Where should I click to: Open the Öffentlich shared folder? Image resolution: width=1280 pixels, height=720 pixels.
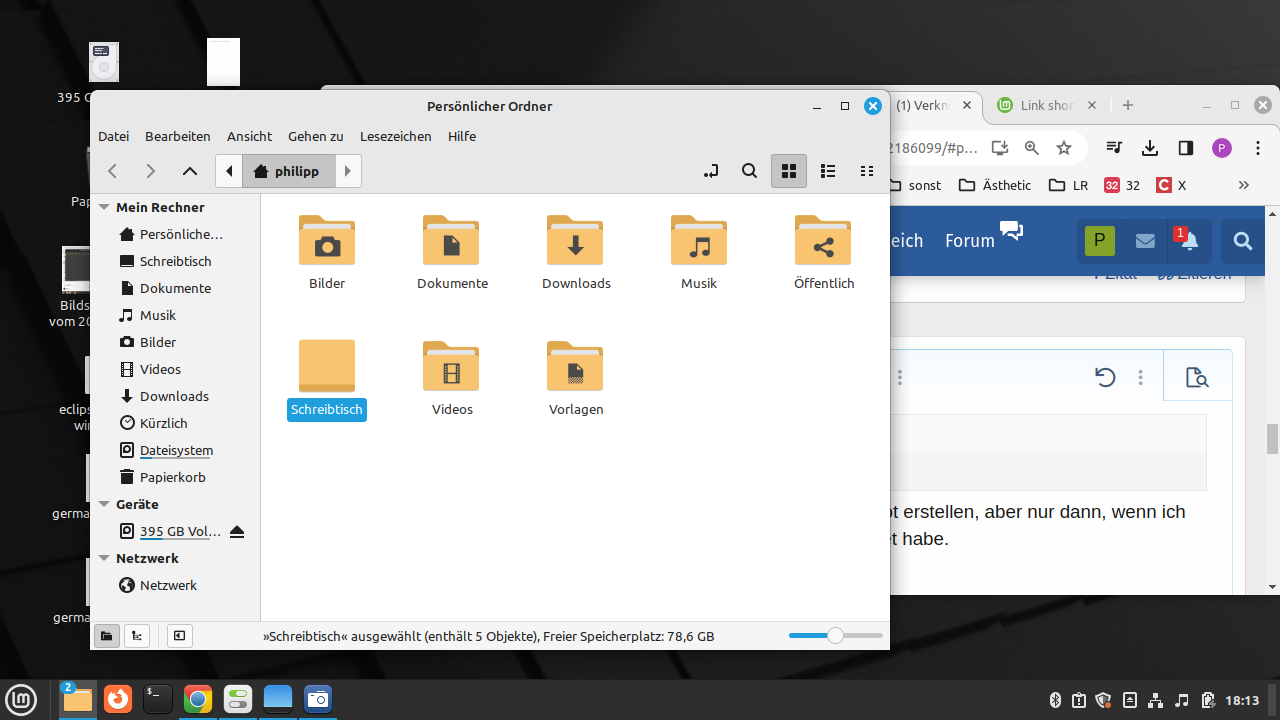point(823,240)
